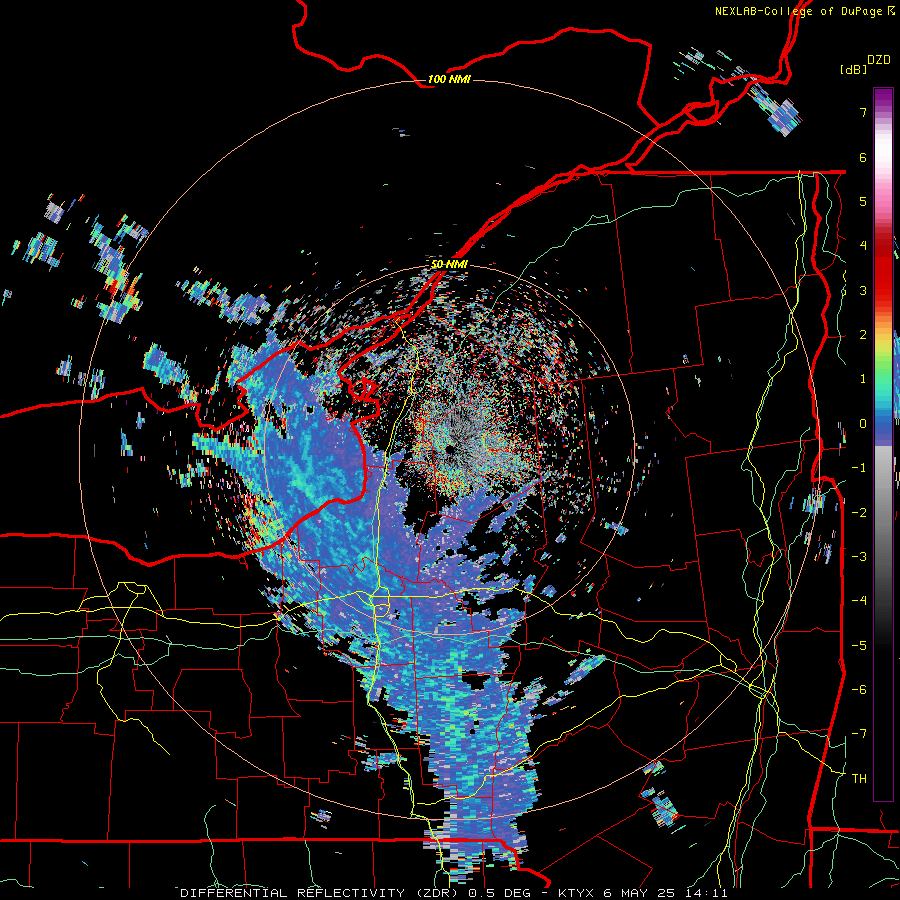Screen dimensions: 900x900
Task: Click the DZD legend title
Action: [x=879, y=60]
